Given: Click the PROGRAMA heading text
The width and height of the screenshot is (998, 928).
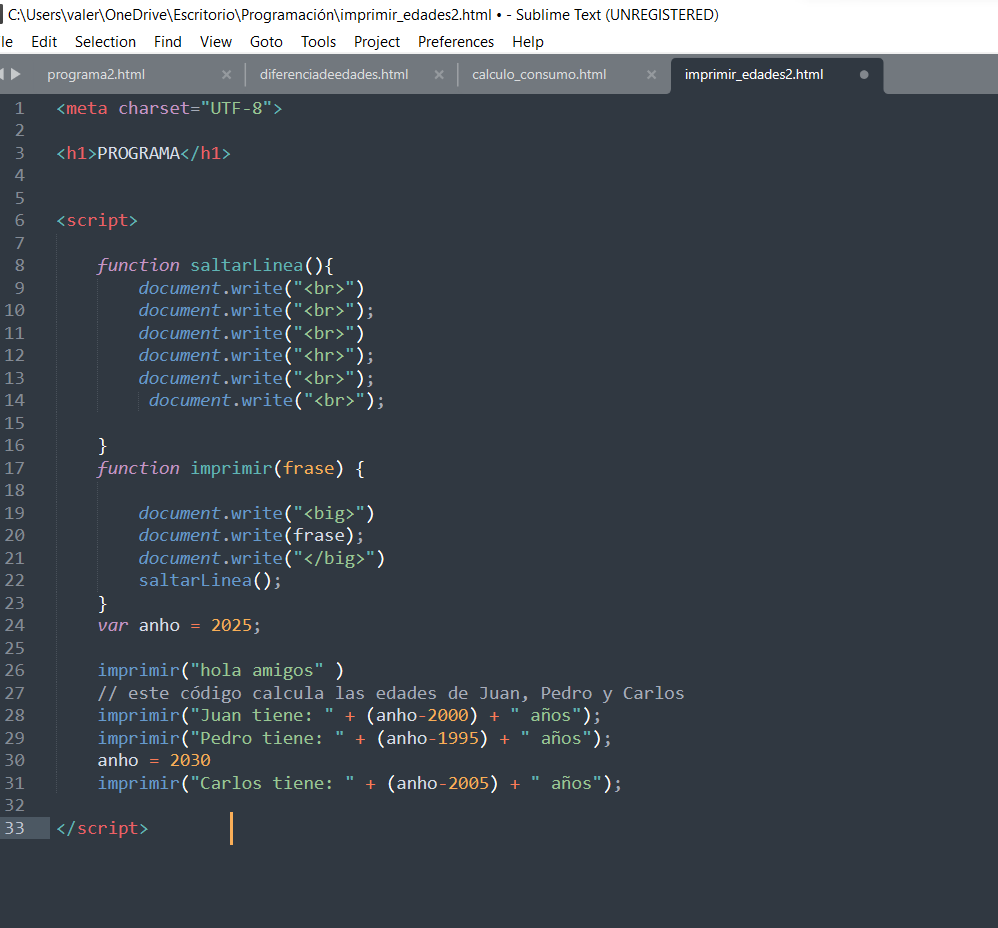Looking at the screenshot, I should (x=139, y=153).
